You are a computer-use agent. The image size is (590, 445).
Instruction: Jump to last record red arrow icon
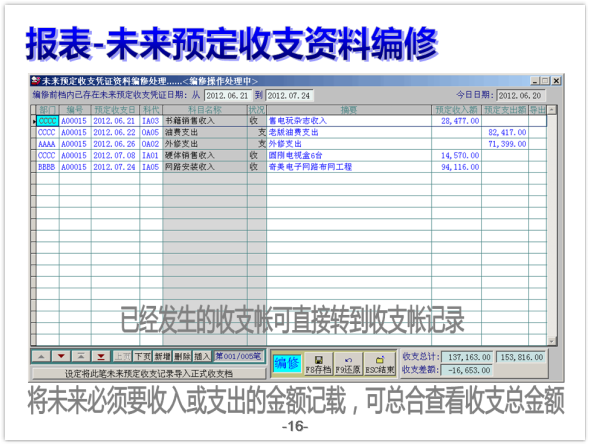coord(101,356)
